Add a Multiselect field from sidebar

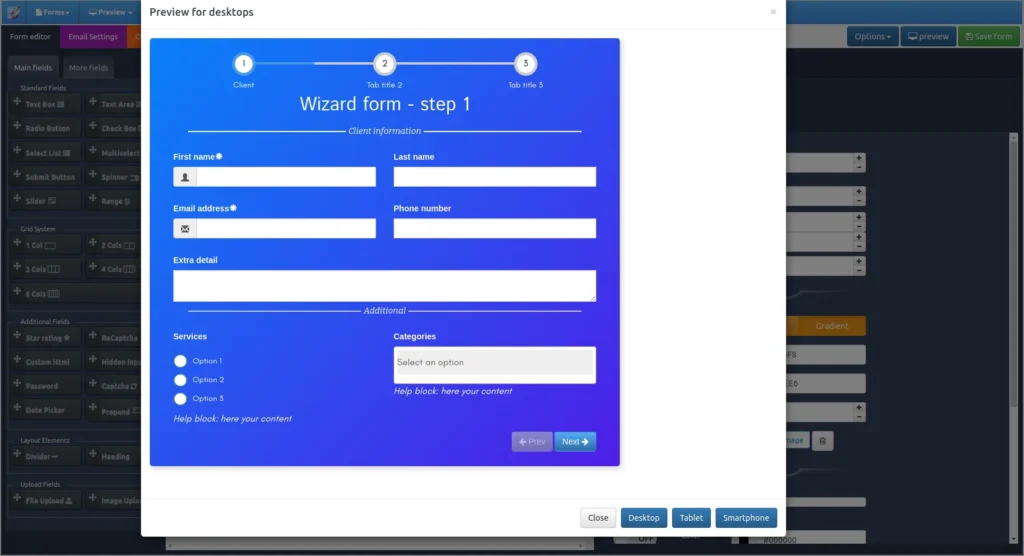pos(114,152)
